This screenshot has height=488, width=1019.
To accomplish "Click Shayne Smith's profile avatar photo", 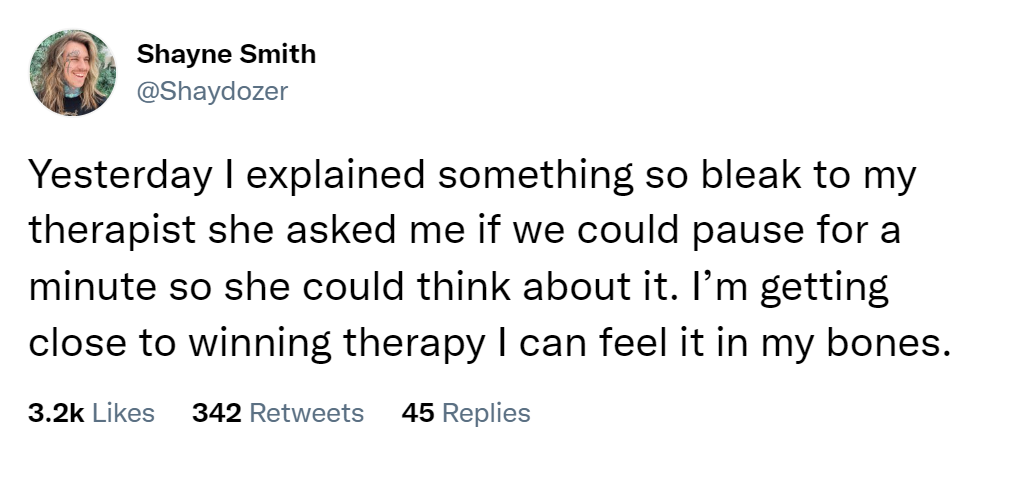I will tap(71, 72).
